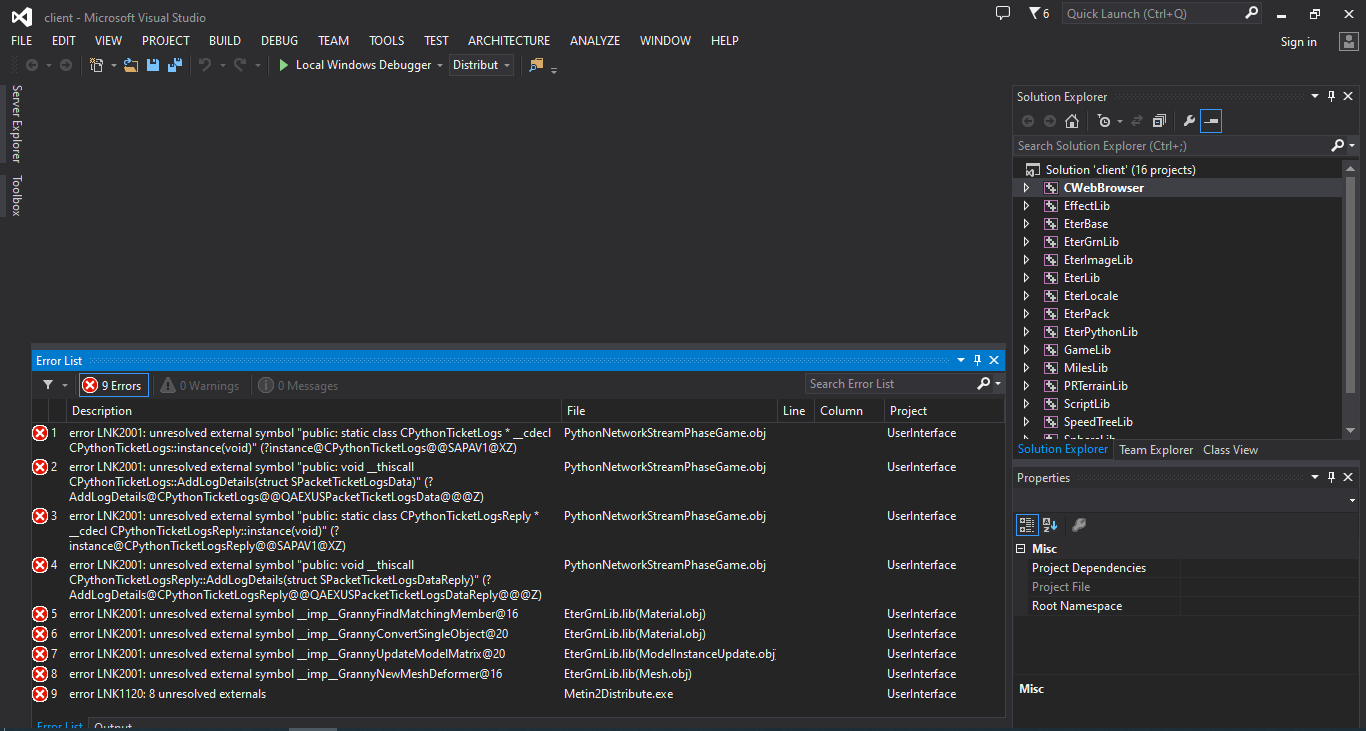The width and height of the screenshot is (1366, 731).
Task: Toggle auto-hide pin on Error List panel
Action: [x=978, y=360]
